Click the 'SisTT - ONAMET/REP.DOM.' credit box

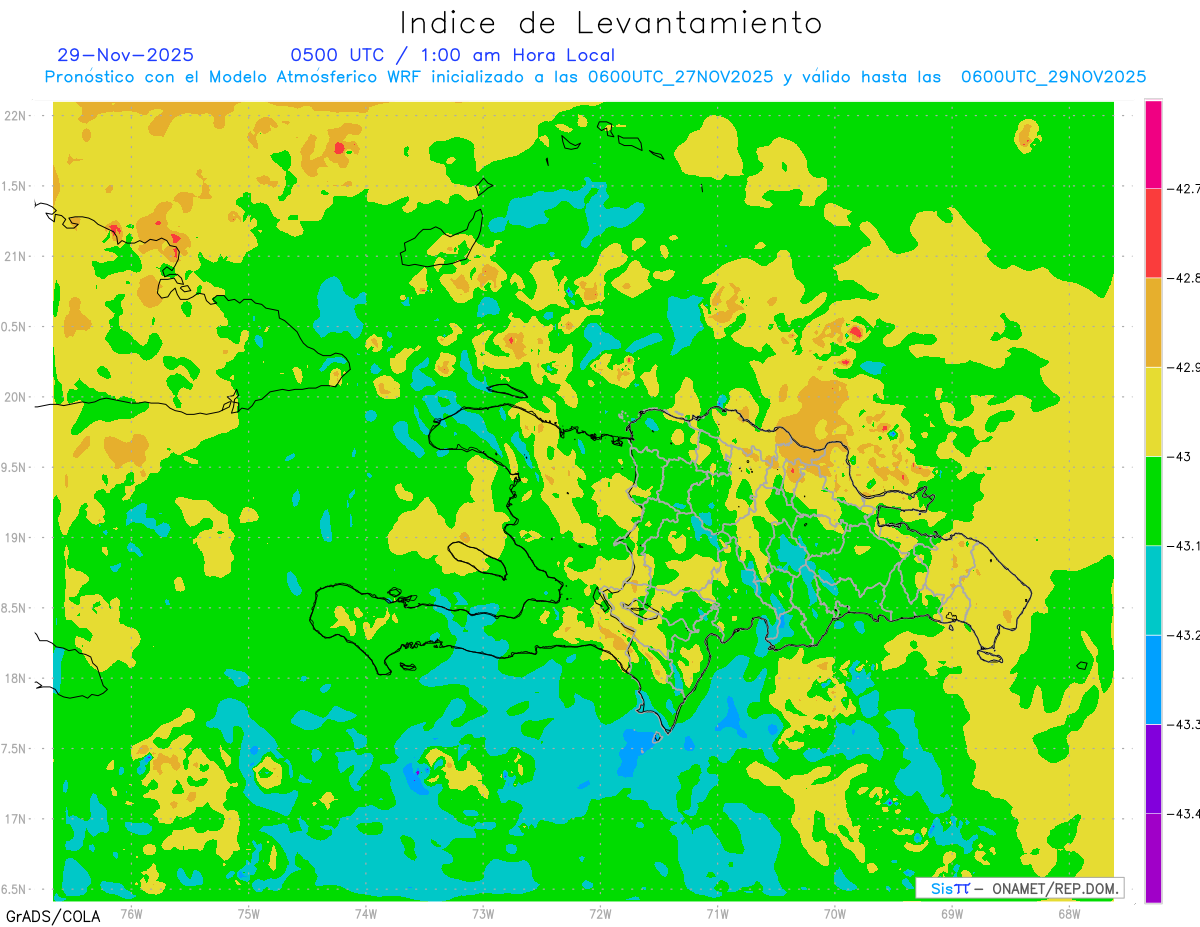1019,888
